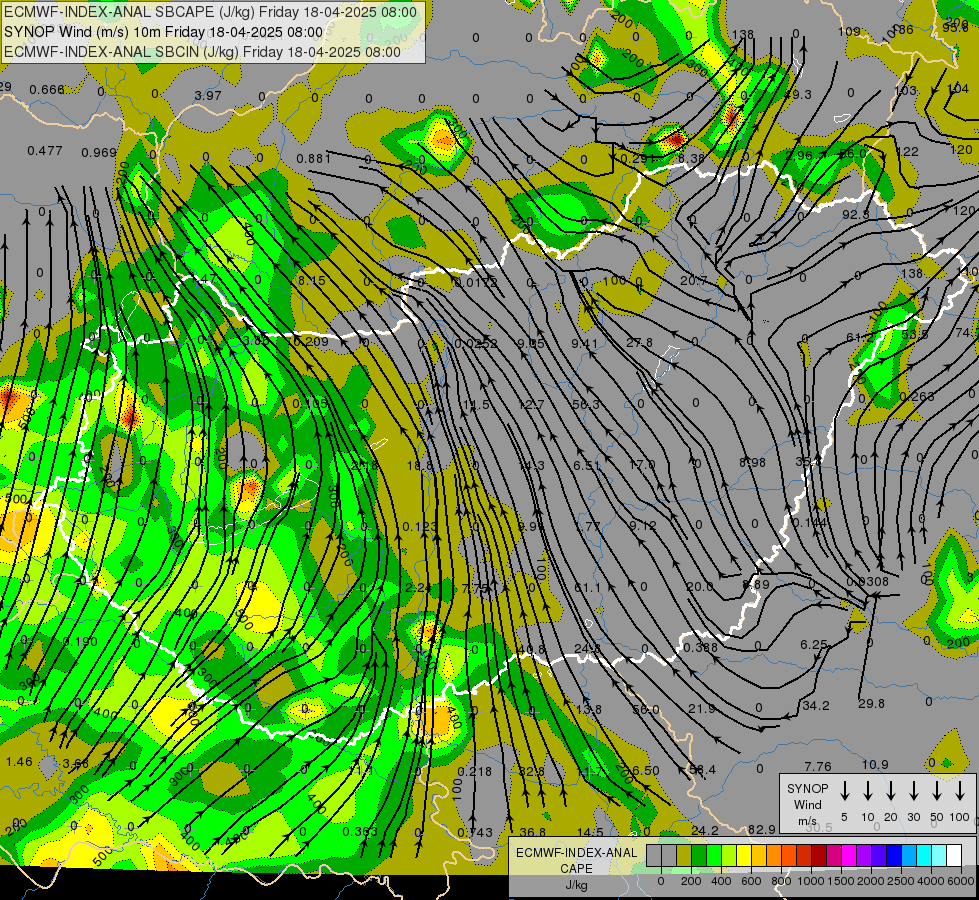Image resolution: width=979 pixels, height=900 pixels.
Task: Click the 2500 tick label in CAPE legend
Action: 901,881
